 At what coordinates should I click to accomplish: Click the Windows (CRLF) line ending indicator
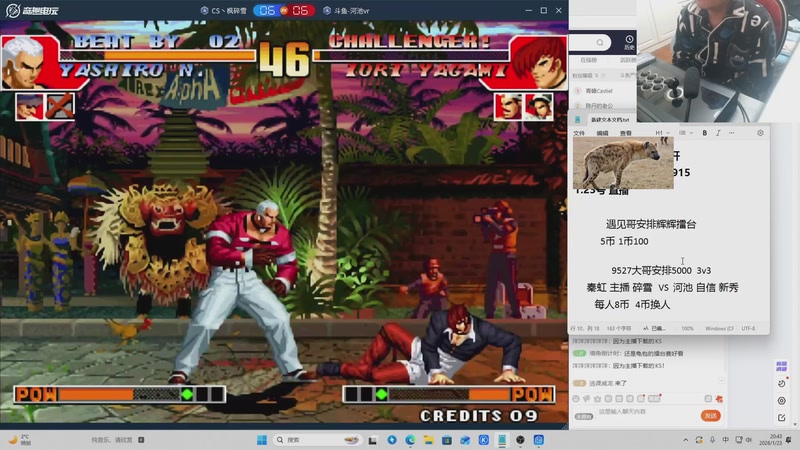coord(719,329)
